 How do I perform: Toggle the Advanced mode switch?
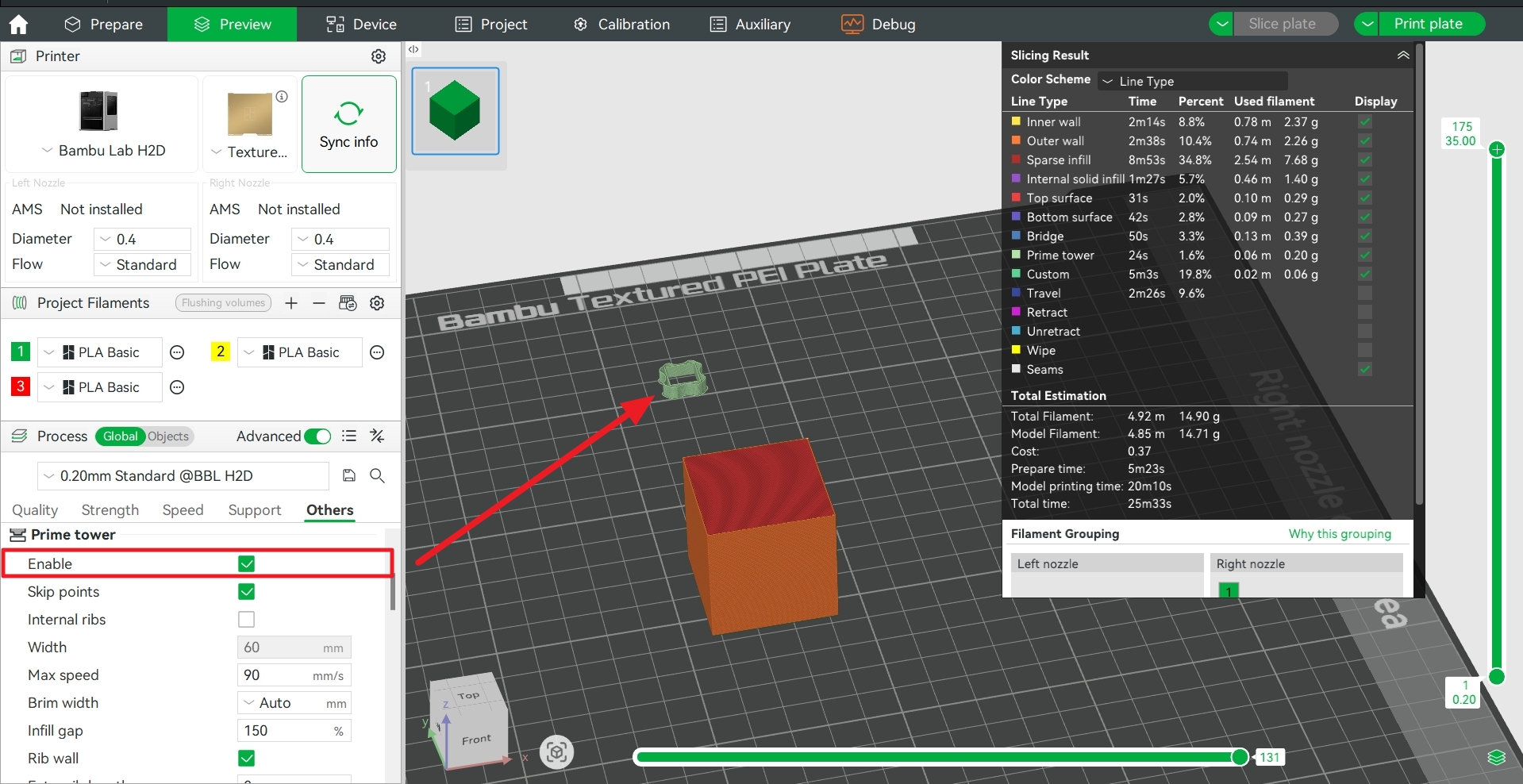point(317,436)
